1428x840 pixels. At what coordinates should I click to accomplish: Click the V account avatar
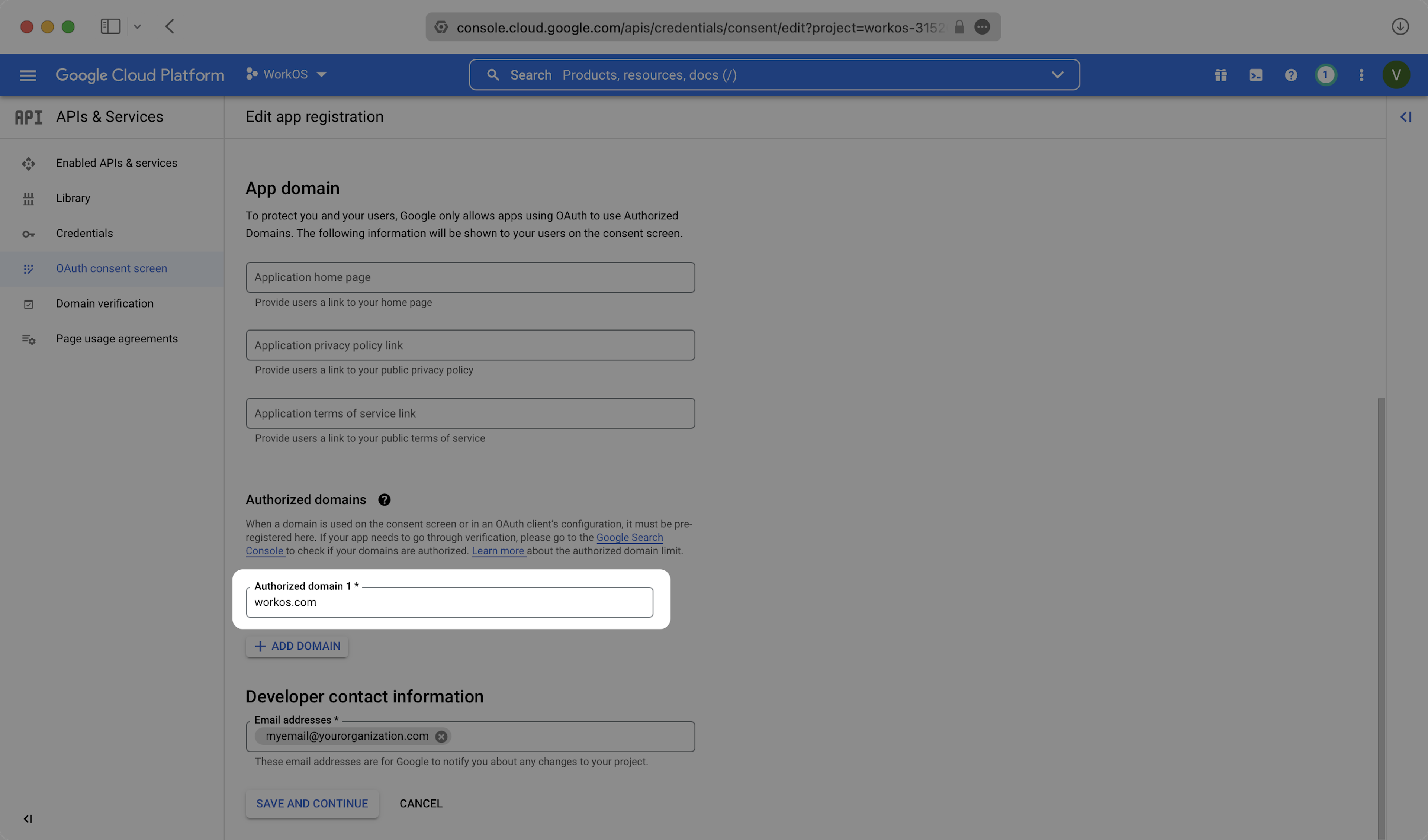tap(1396, 75)
